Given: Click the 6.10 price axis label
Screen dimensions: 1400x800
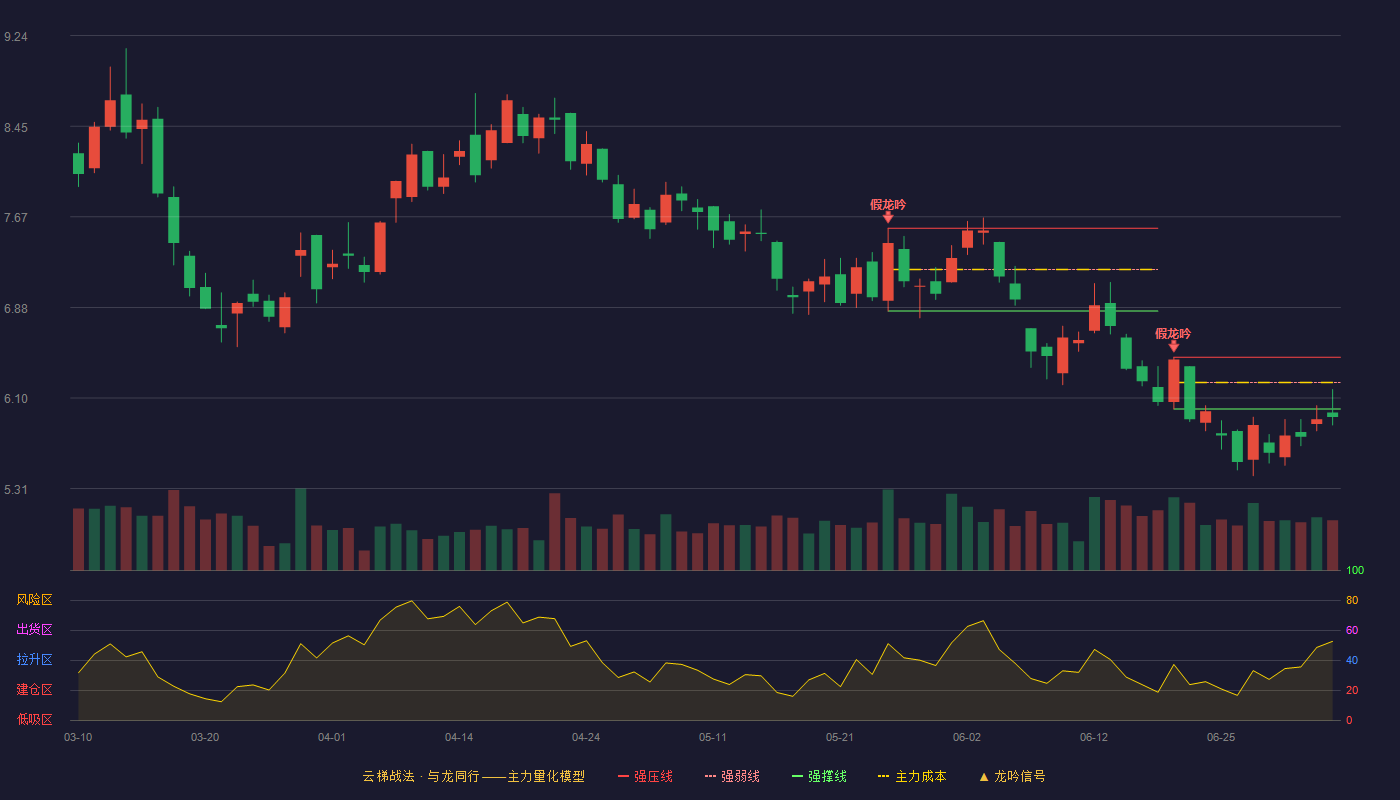Looking at the screenshot, I should 16,399.
